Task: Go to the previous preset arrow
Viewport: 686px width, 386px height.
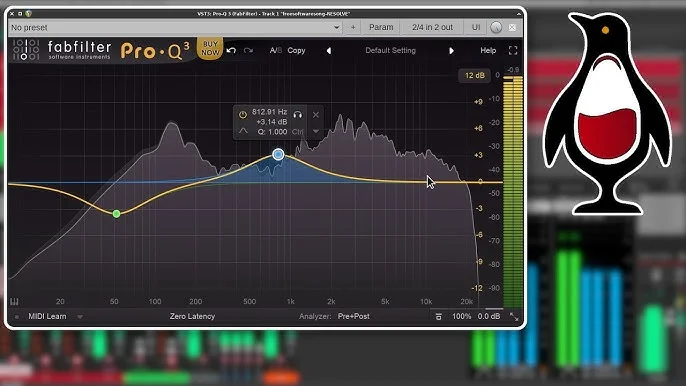Action: tap(329, 51)
